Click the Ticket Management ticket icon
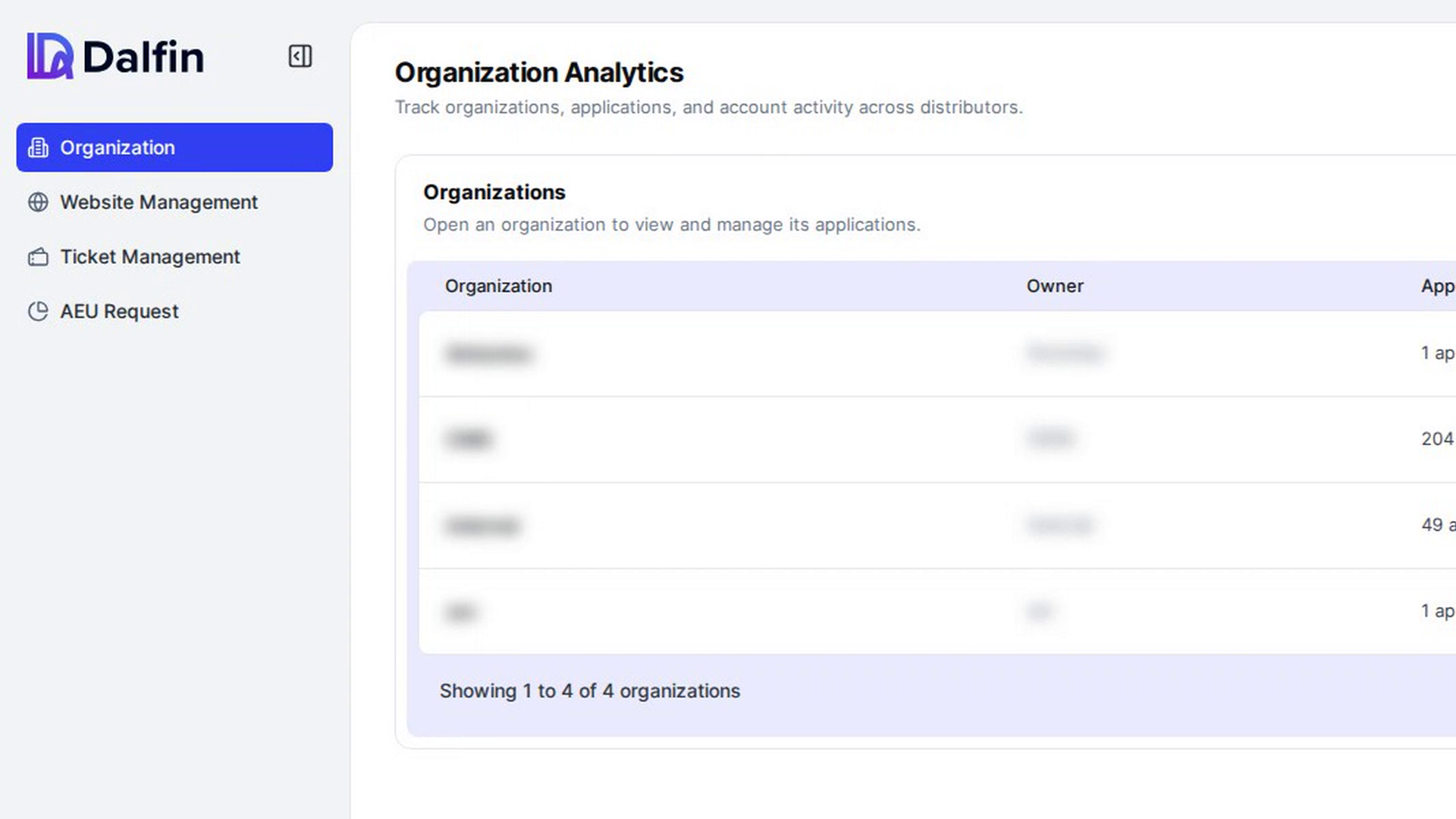The height and width of the screenshot is (819, 1456). 38,257
